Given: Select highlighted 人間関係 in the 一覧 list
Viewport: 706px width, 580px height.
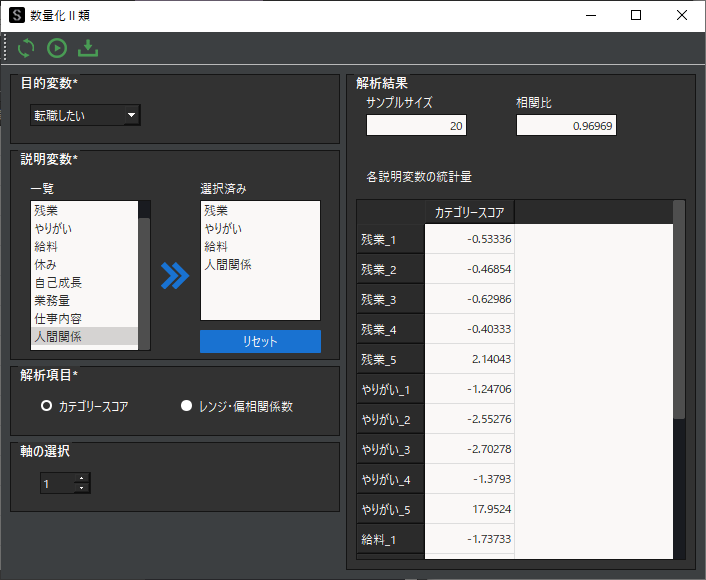Looking at the screenshot, I should pos(84,336).
